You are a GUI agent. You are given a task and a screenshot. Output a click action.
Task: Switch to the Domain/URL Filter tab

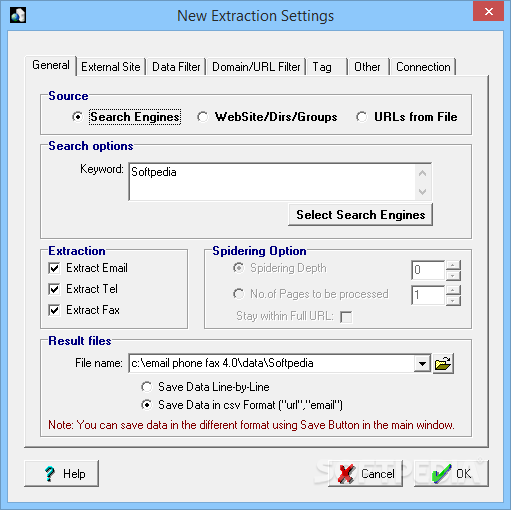pyautogui.click(x=256, y=67)
